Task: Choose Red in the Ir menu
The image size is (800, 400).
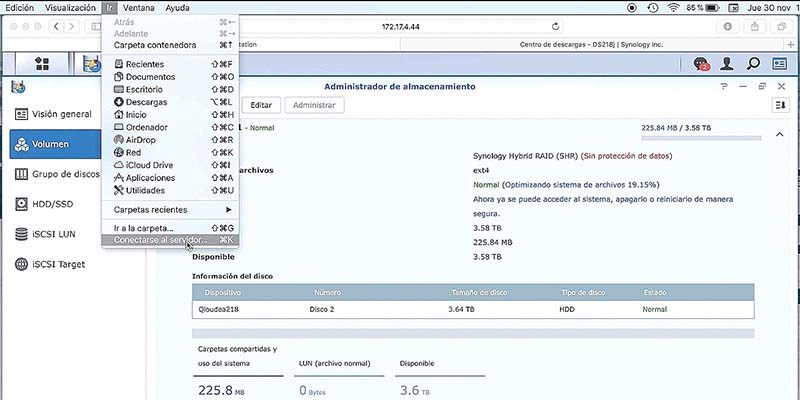Action: click(x=170, y=153)
